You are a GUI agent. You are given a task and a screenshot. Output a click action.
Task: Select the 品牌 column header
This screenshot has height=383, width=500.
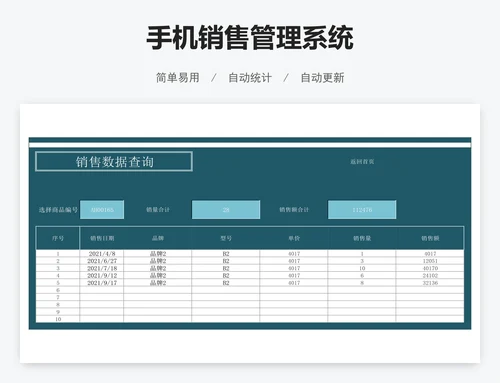click(158, 238)
